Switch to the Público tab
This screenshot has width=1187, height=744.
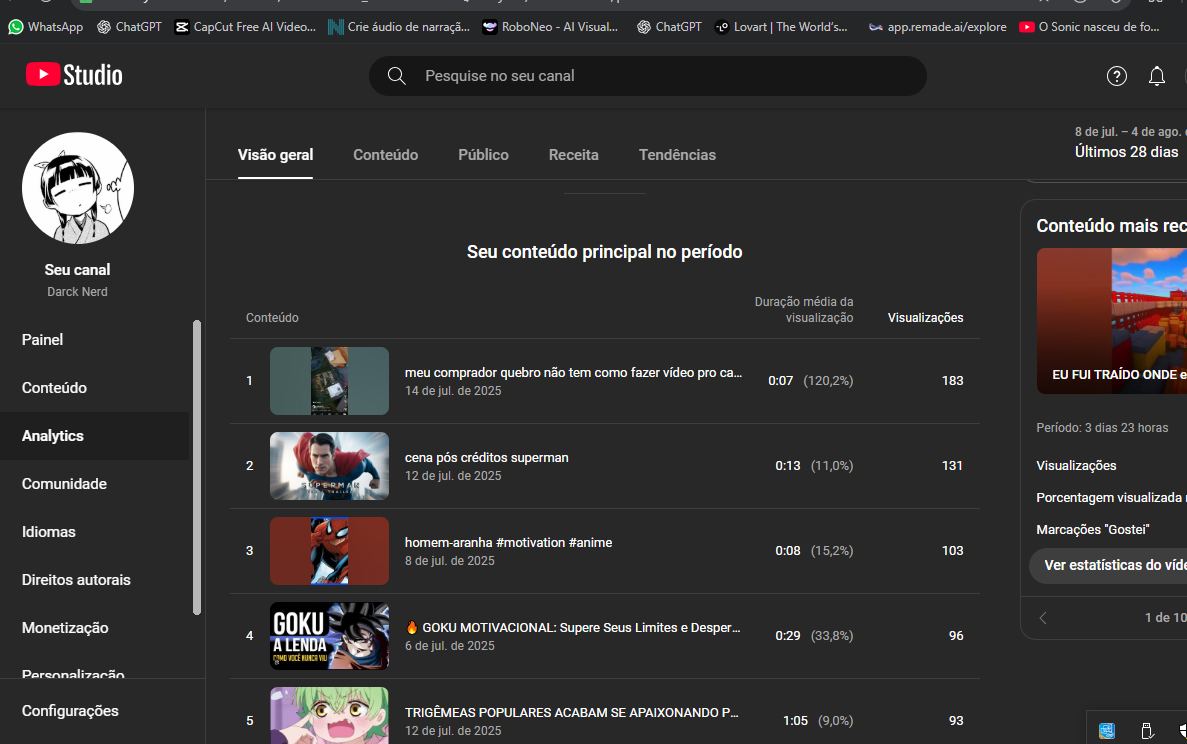coord(483,154)
